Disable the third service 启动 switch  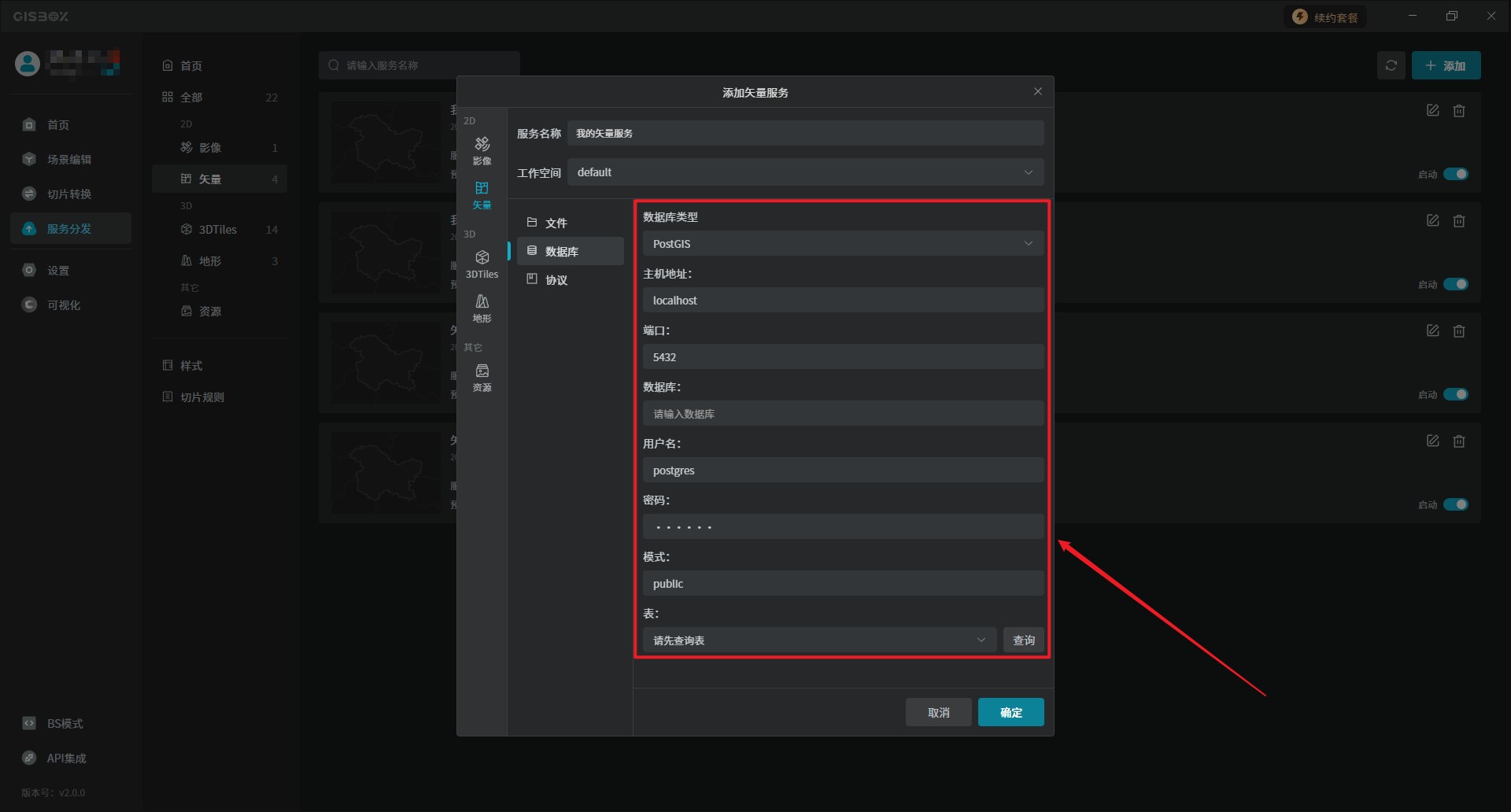pyautogui.click(x=1455, y=394)
